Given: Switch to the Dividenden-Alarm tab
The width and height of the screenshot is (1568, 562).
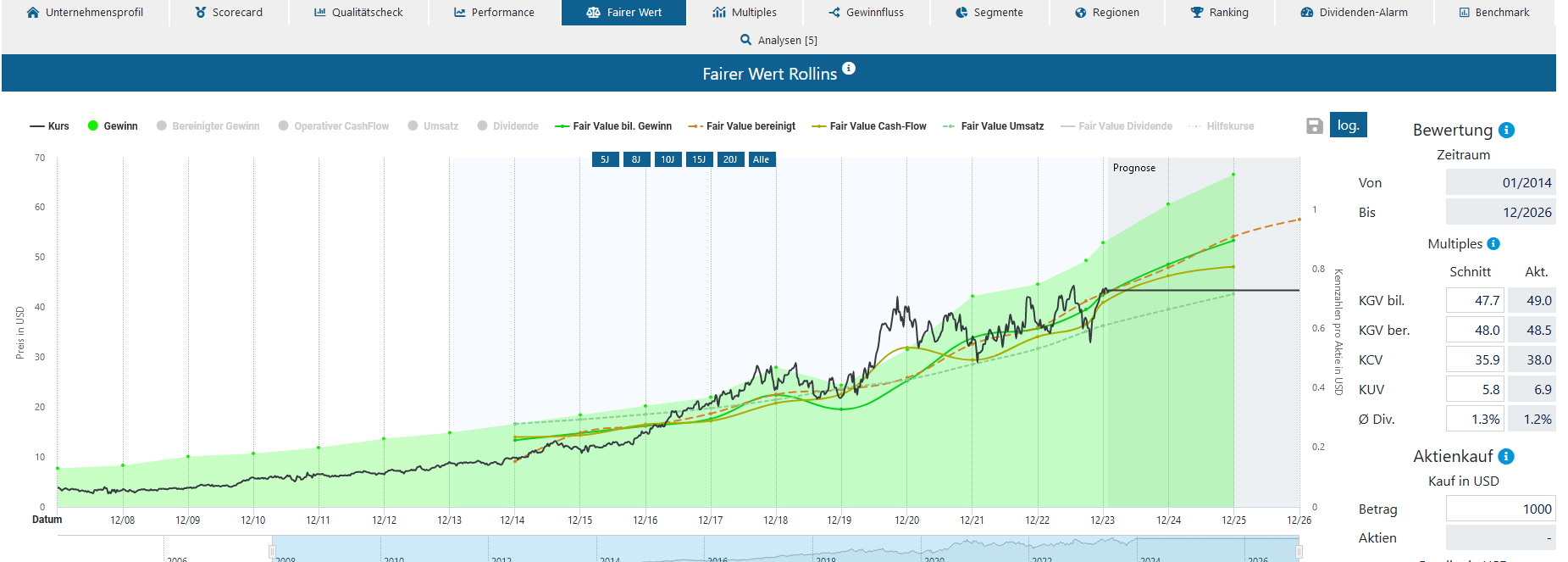Looking at the screenshot, I should click(x=1354, y=13).
